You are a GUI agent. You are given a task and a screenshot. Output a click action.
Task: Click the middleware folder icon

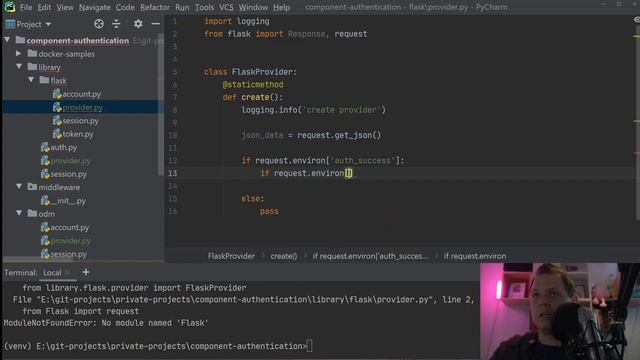(x=32, y=187)
